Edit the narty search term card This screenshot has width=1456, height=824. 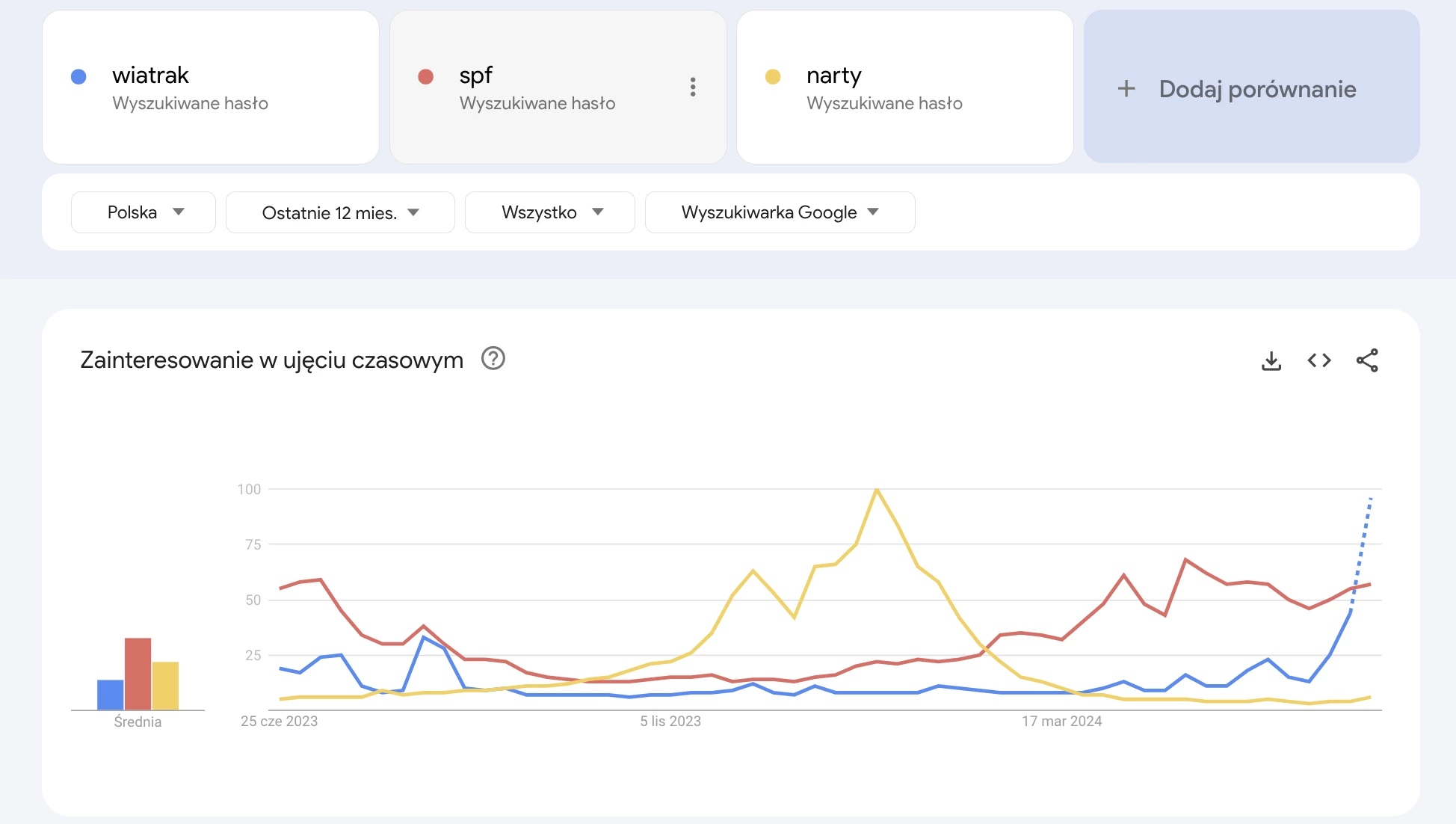point(833,76)
